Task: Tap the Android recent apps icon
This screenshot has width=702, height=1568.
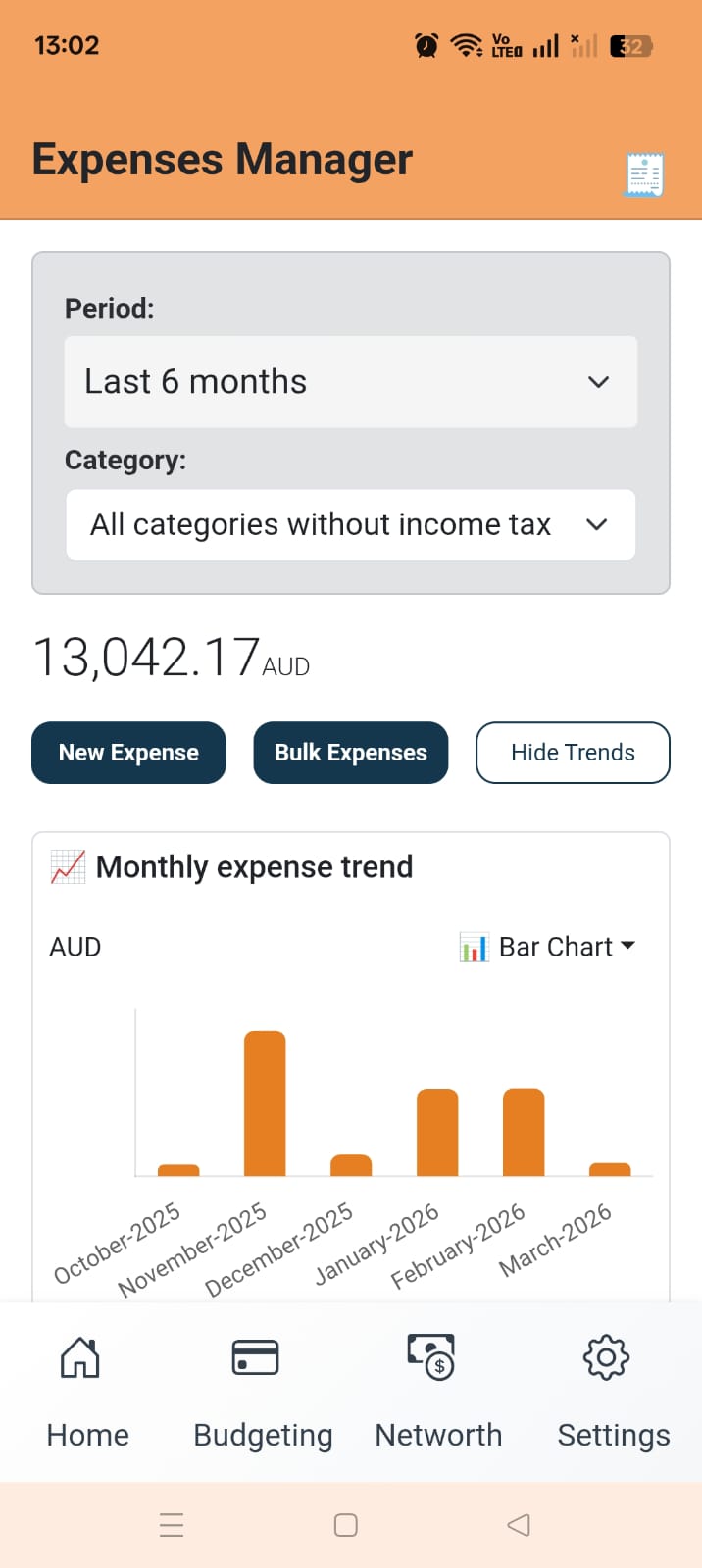Action: coord(172,1525)
